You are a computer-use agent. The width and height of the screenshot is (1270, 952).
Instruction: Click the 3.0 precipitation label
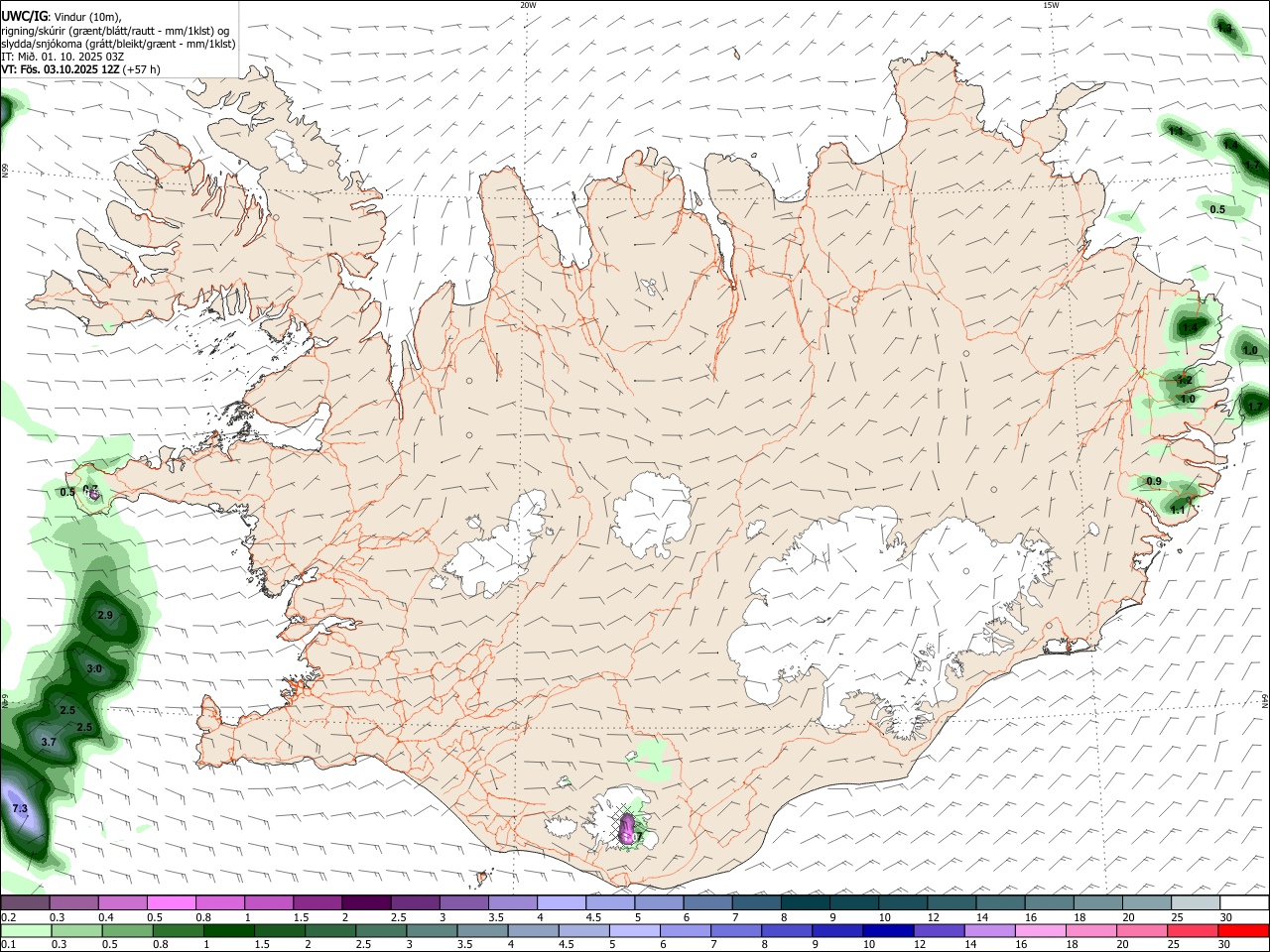pyautogui.click(x=94, y=669)
